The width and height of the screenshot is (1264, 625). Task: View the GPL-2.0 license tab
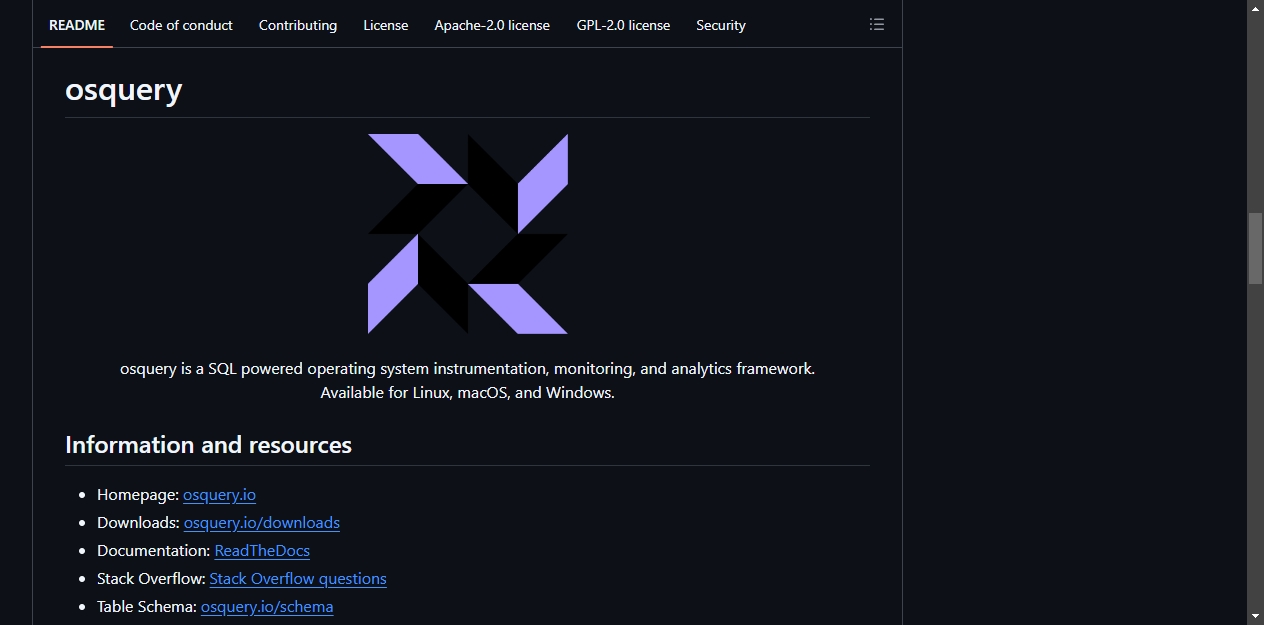coord(624,25)
